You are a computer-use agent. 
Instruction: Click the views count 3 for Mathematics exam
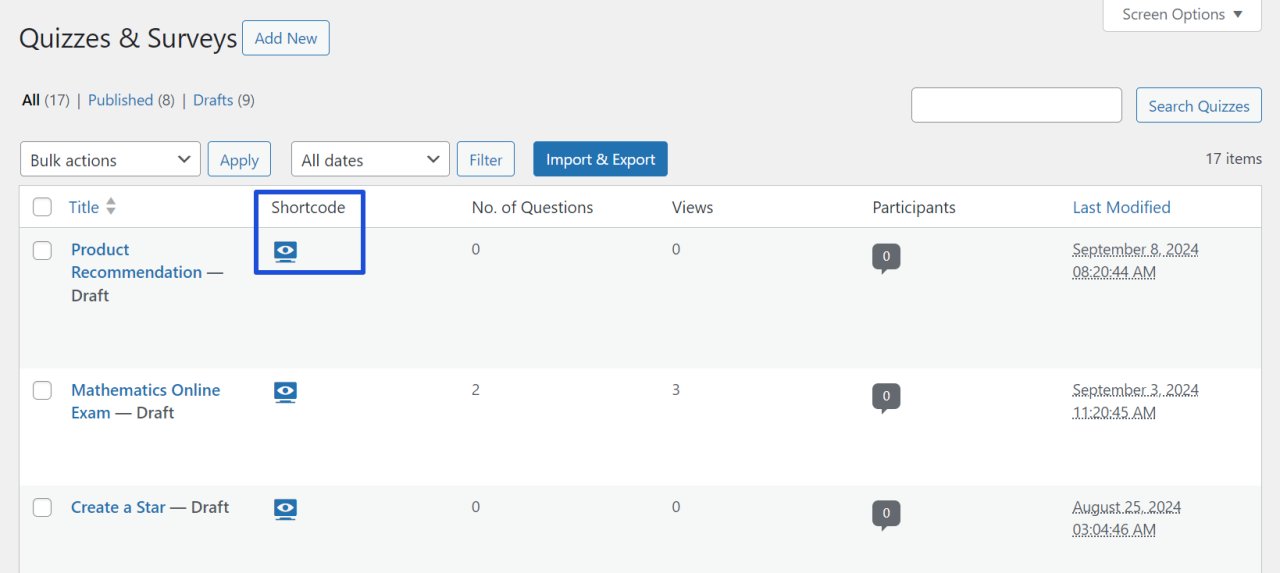click(x=676, y=390)
